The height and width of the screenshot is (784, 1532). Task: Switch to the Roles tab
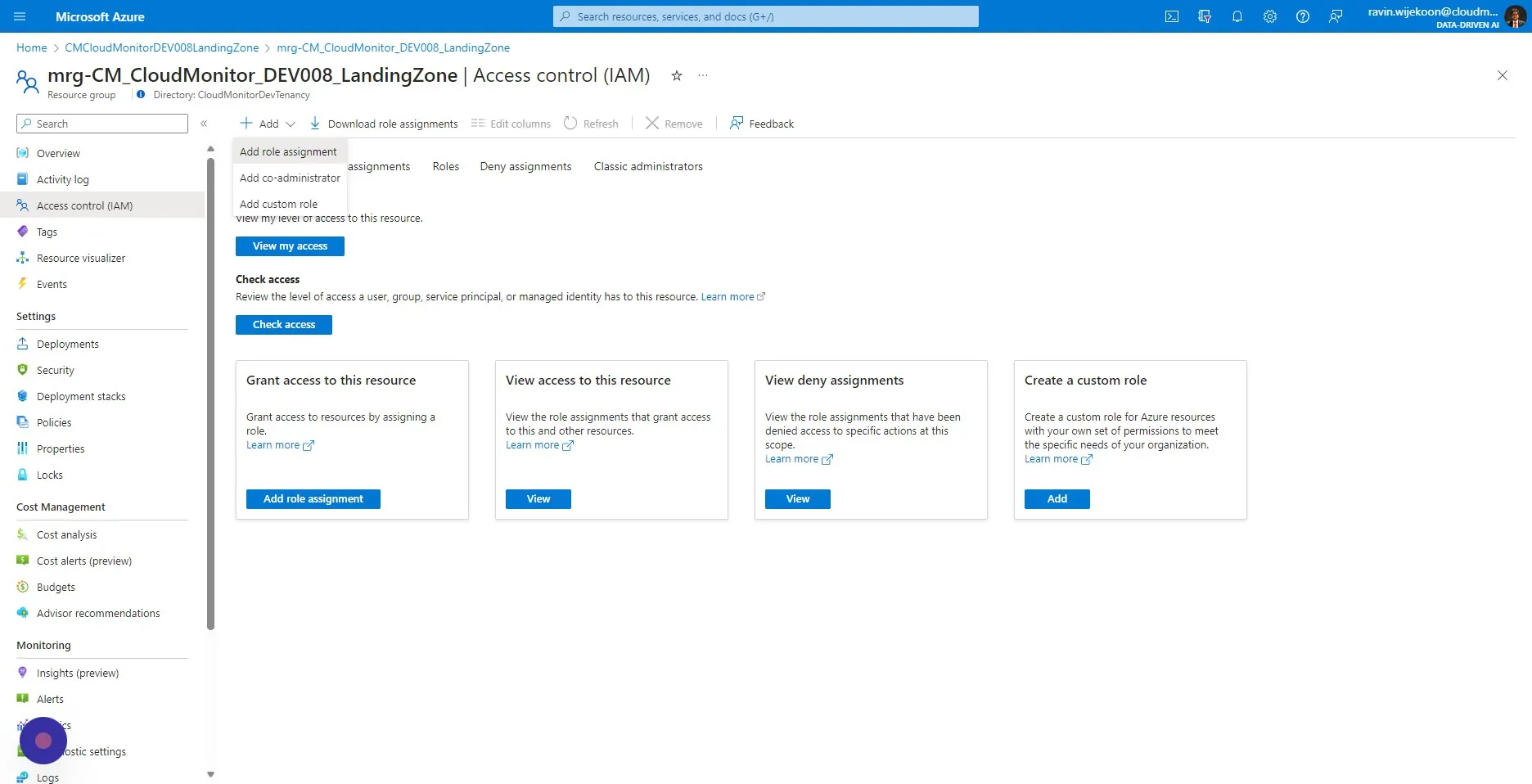click(x=446, y=166)
